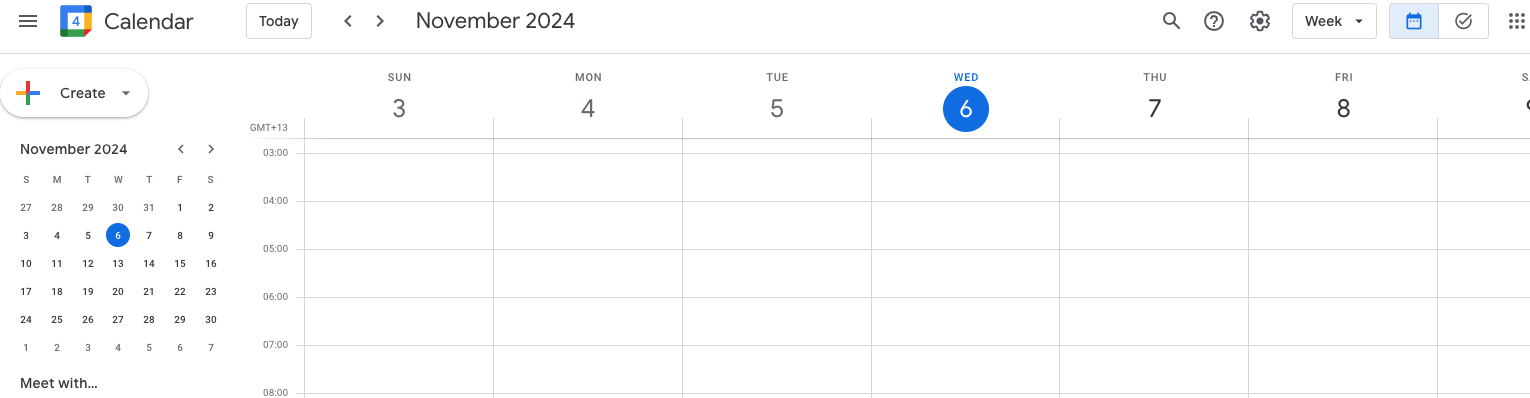This screenshot has width=1530, height=398.
Task: Switch to Tasks view toggle
Action: (x=1464, y=21)
